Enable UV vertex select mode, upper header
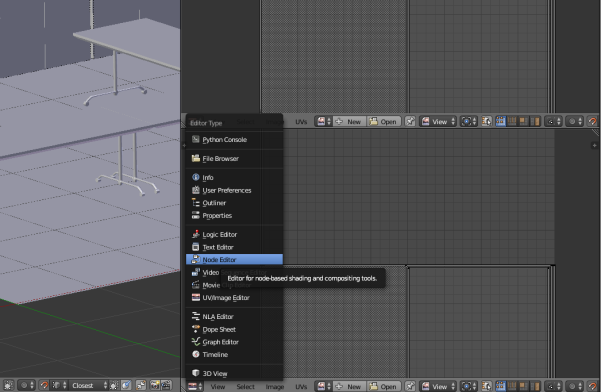 click(501, 121)
